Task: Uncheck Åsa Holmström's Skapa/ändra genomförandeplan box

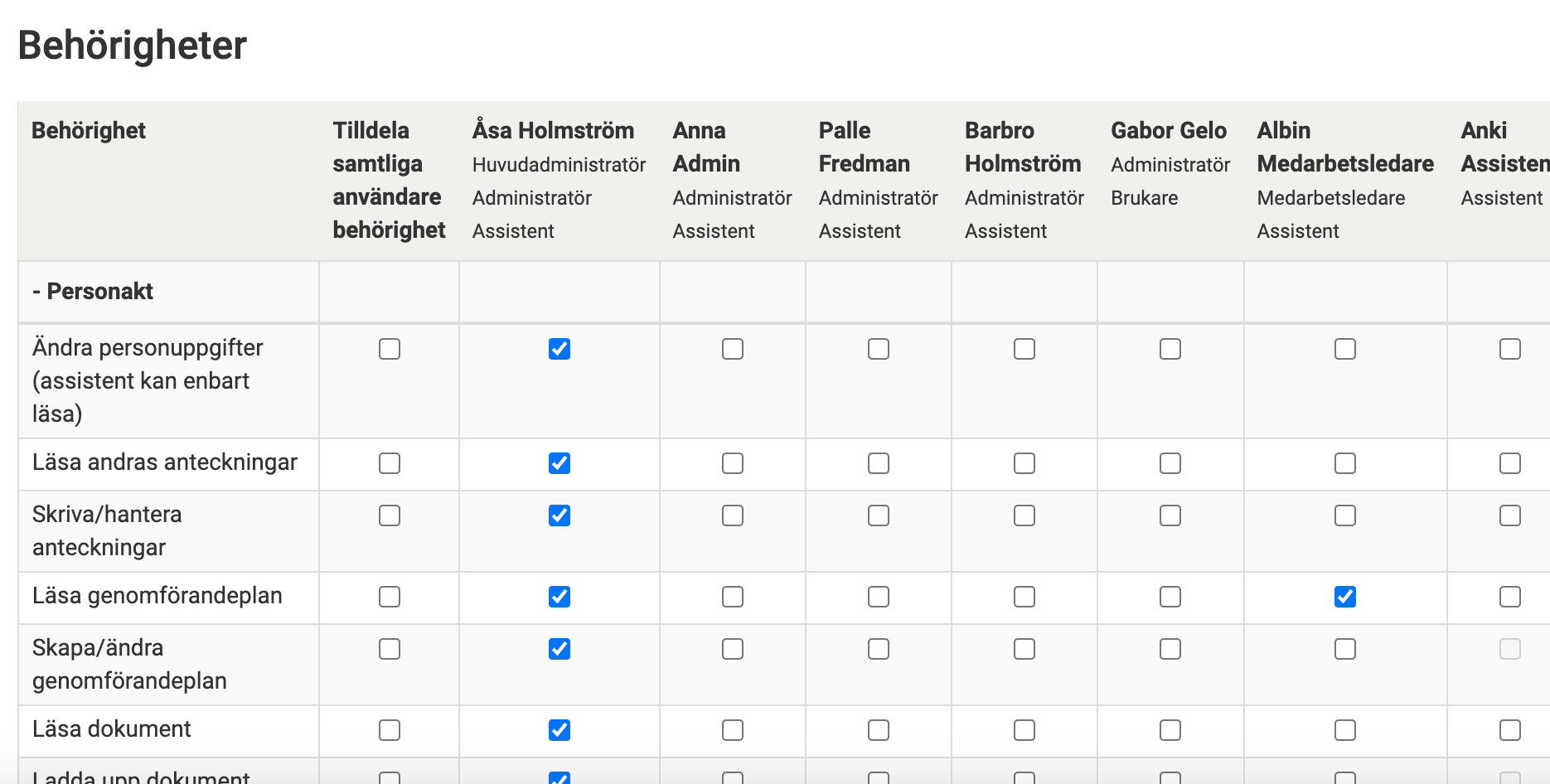Action: pyautogui.click(x=559, y=649)
